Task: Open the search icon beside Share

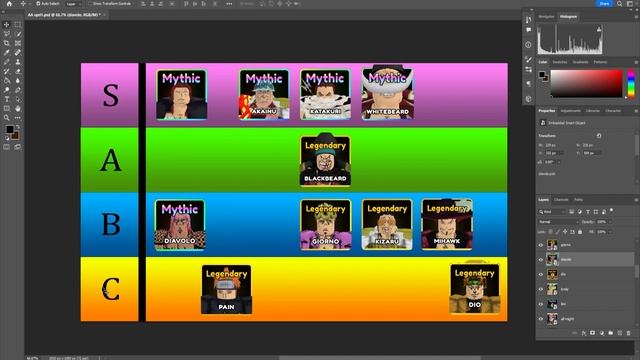Action: (620, 4)
